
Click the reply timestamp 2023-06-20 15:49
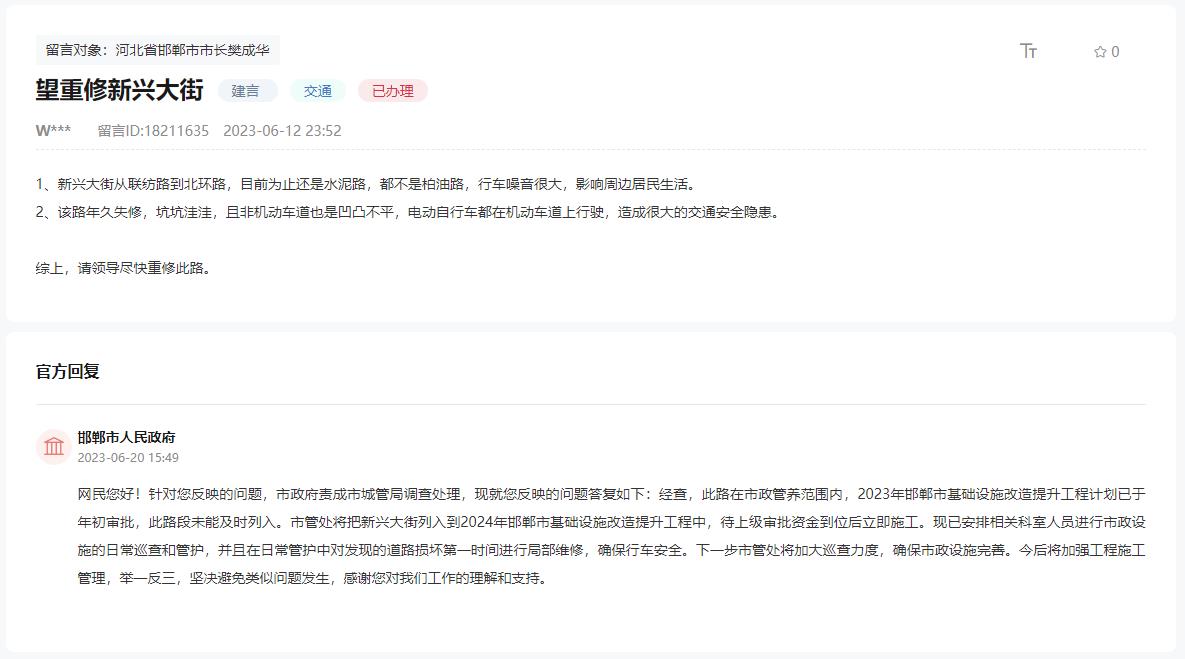click(x=128, y=458)
